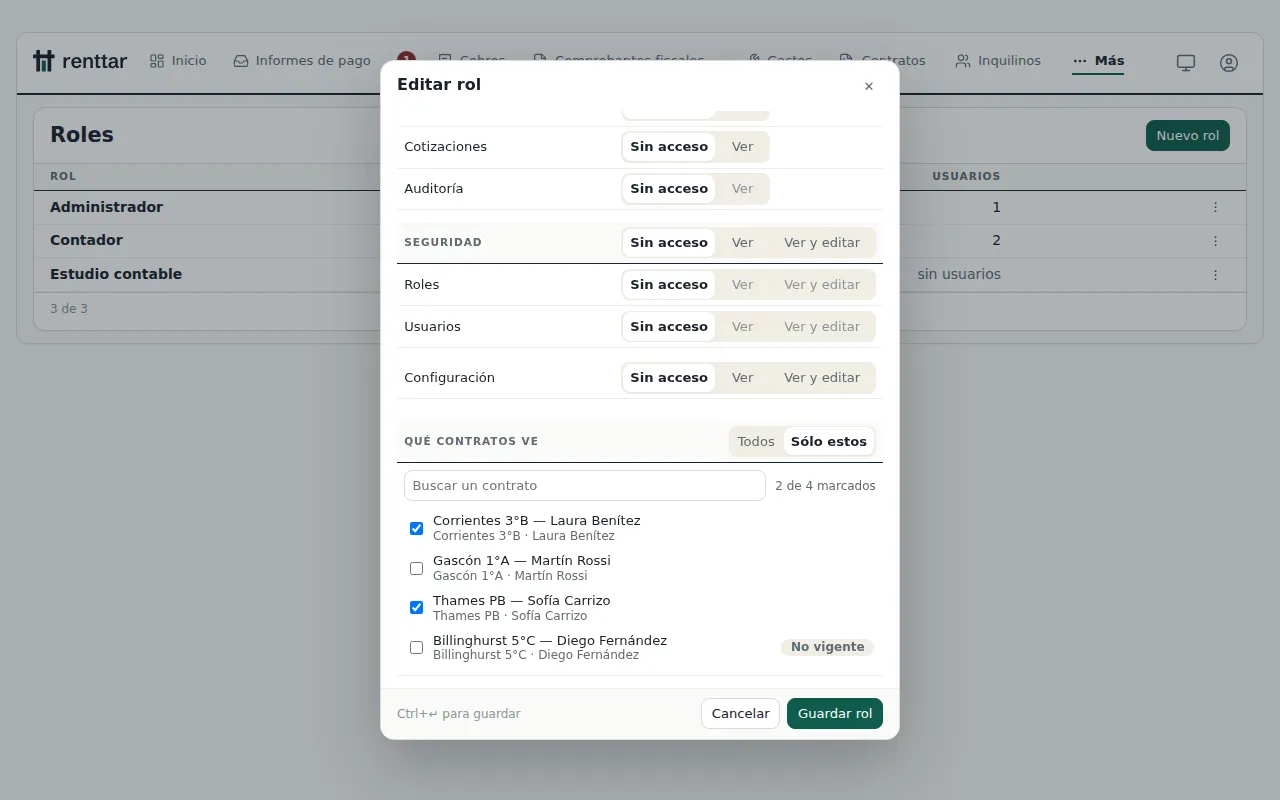The image size is (1280, 800).
Task: Check Billinghurst 5°C — Diego Fernández
Action: [x=416, y=648]
